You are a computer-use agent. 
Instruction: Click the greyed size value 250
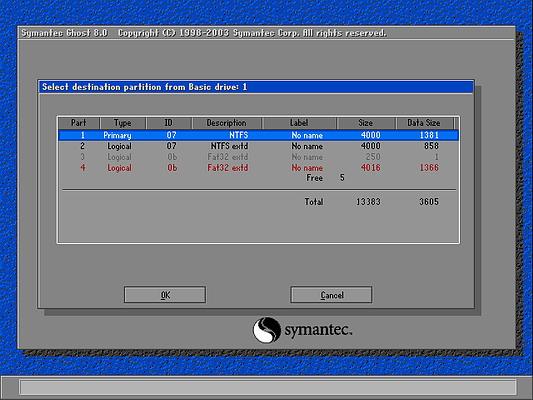coord(373,157)
